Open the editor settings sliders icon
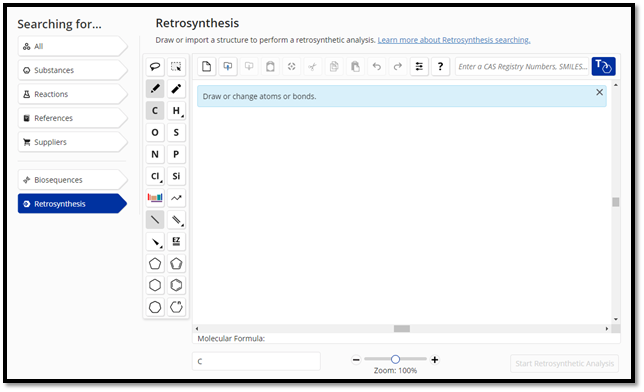 [x=419, y=67]
